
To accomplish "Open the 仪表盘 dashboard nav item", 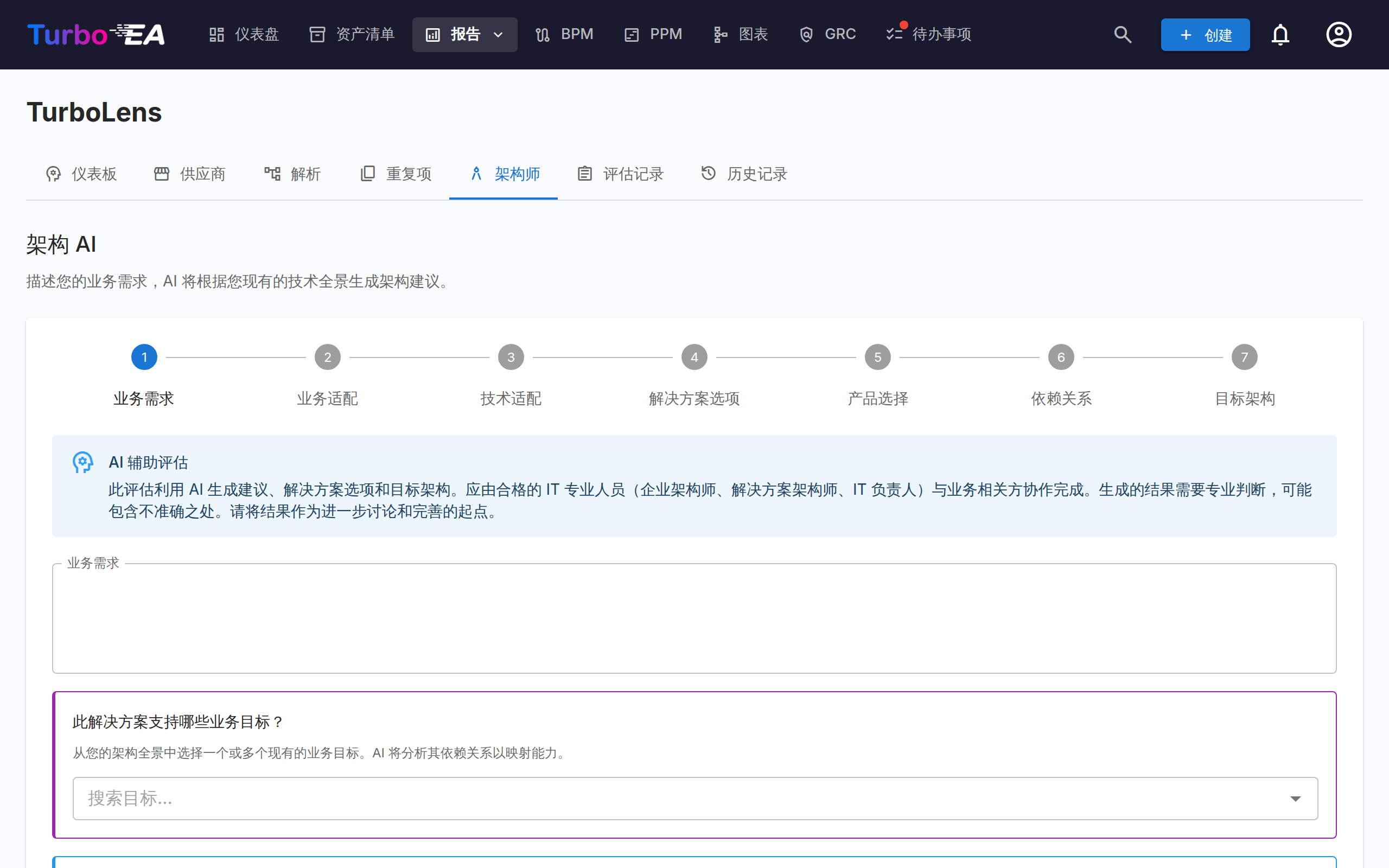I will coord(244,34).
